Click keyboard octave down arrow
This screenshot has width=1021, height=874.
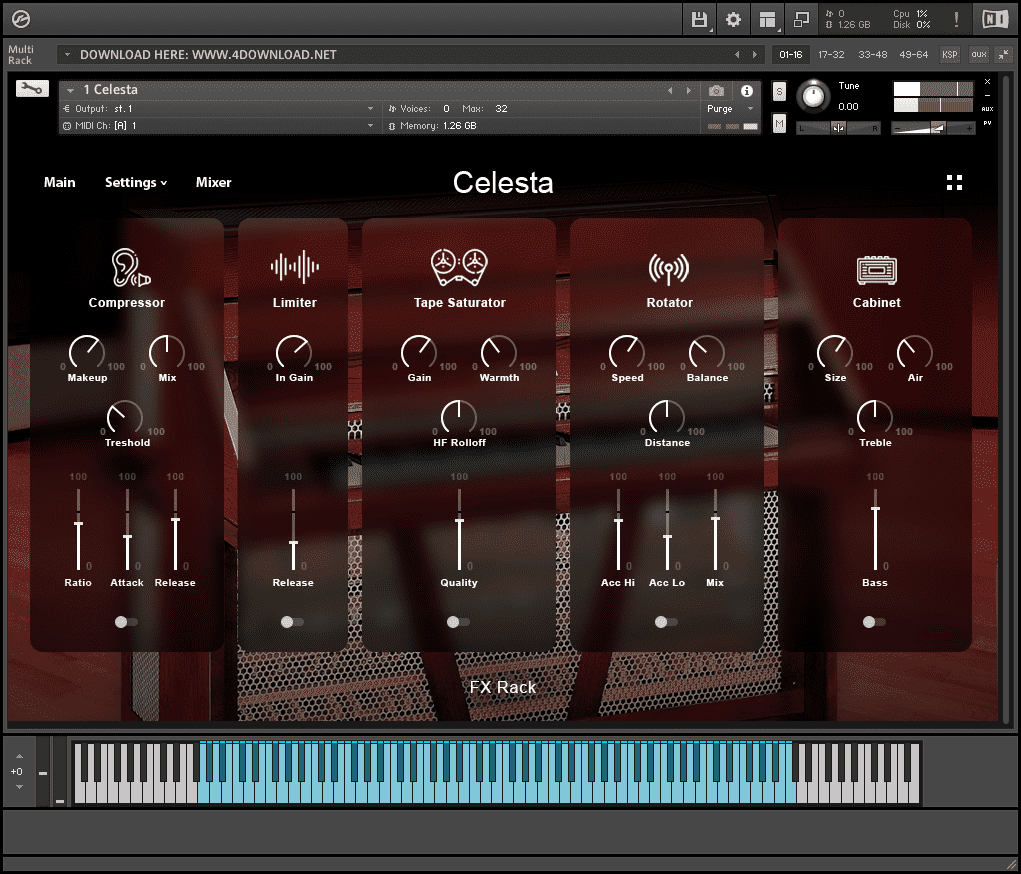(19, 787)
